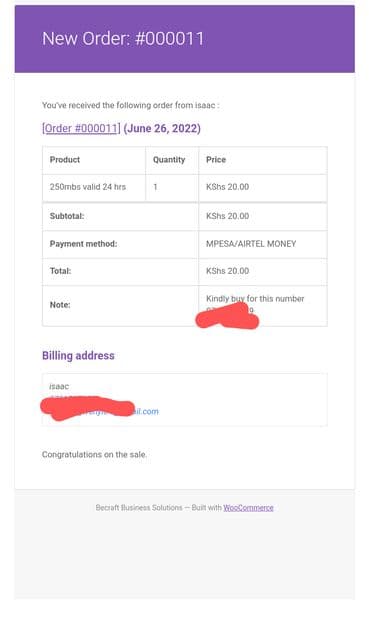Select the New Order: #000011 header title

pos(123,39)
